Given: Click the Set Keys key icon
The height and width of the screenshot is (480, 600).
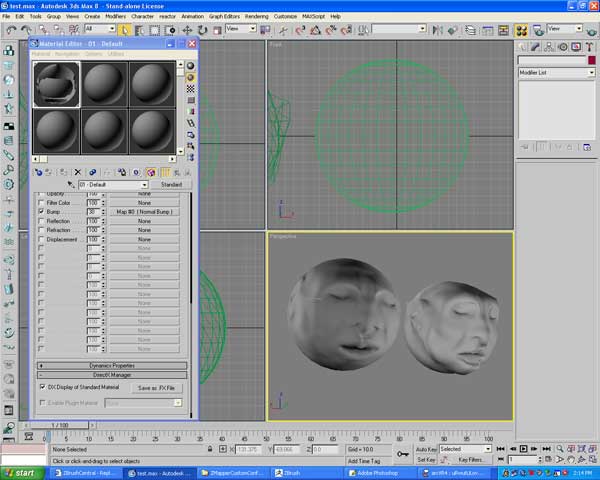Looking at the screenshot, I should (403, 454).
